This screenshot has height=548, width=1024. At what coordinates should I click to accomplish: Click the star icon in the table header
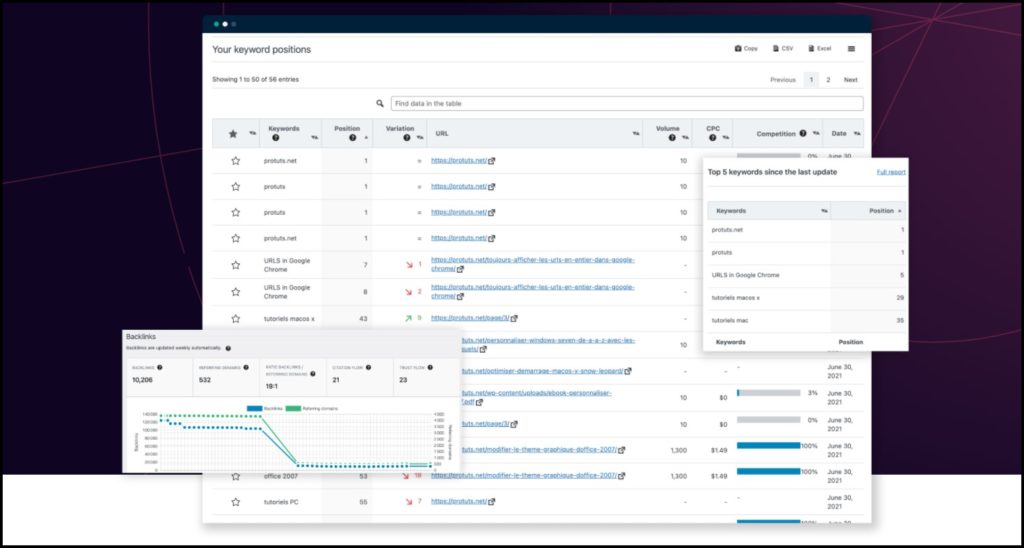232,133
